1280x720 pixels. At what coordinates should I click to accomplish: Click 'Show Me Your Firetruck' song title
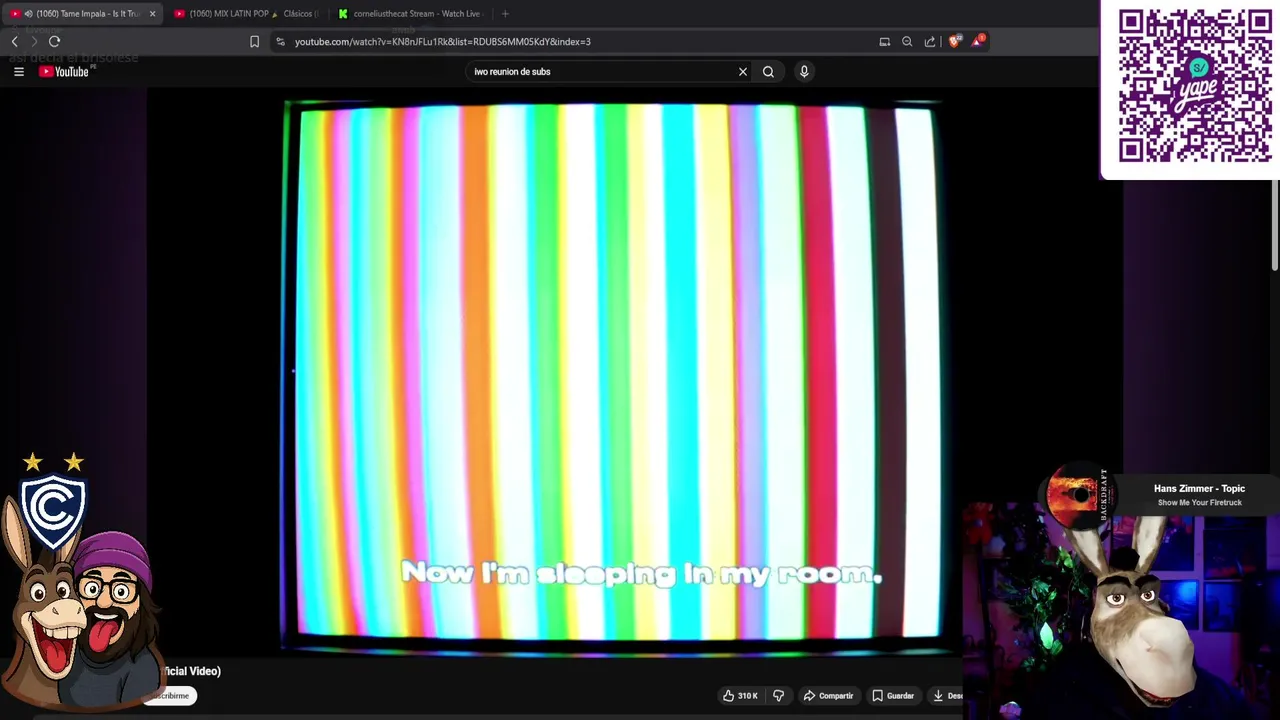tap(1199, 503)
